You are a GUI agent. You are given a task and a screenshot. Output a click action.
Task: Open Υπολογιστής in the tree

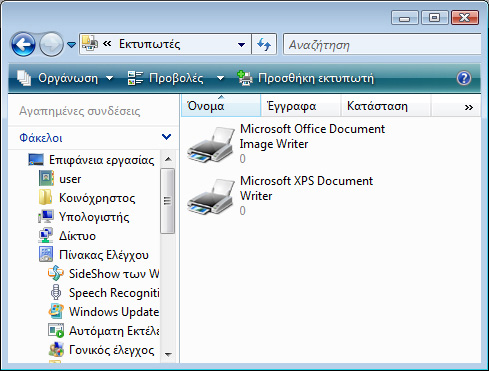click(x=94, y=217)
